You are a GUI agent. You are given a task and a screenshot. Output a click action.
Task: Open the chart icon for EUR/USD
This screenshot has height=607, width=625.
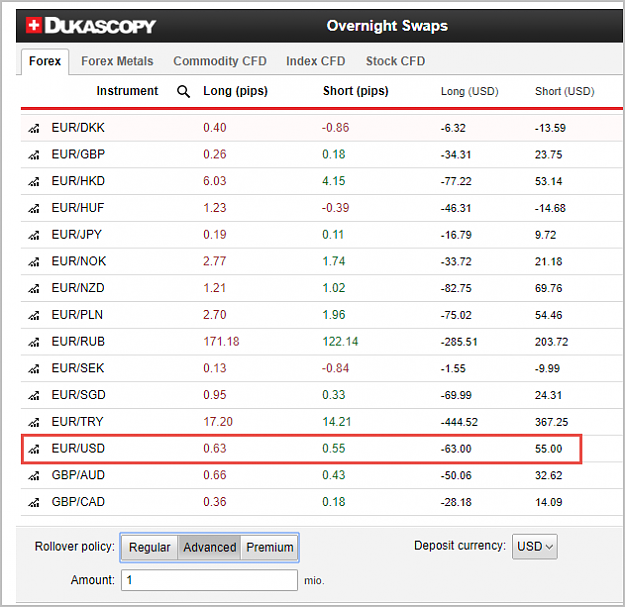[34, 449]
